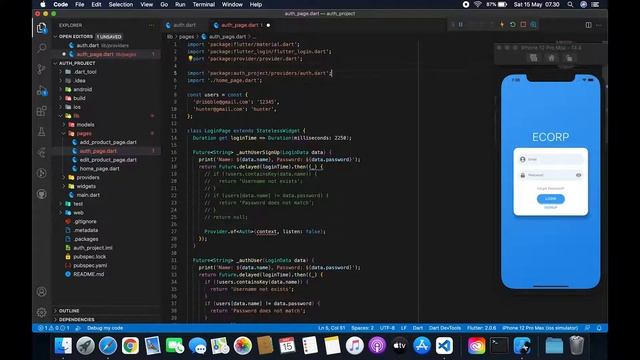Open the Extensions view
Viewport: 640px width, 360px height.
pos(42,111)
